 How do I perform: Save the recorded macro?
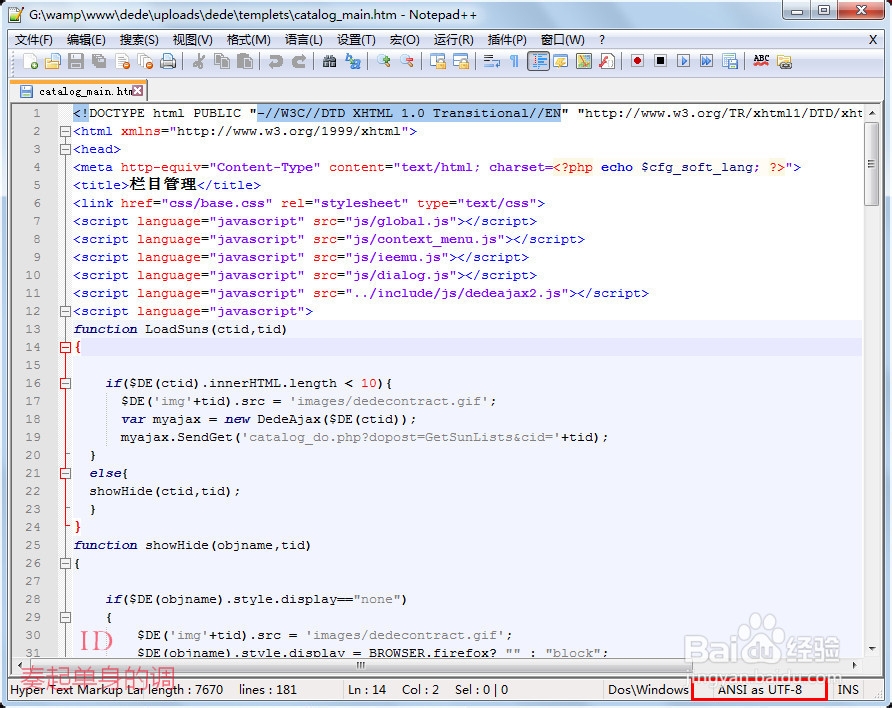click(730, 61)
